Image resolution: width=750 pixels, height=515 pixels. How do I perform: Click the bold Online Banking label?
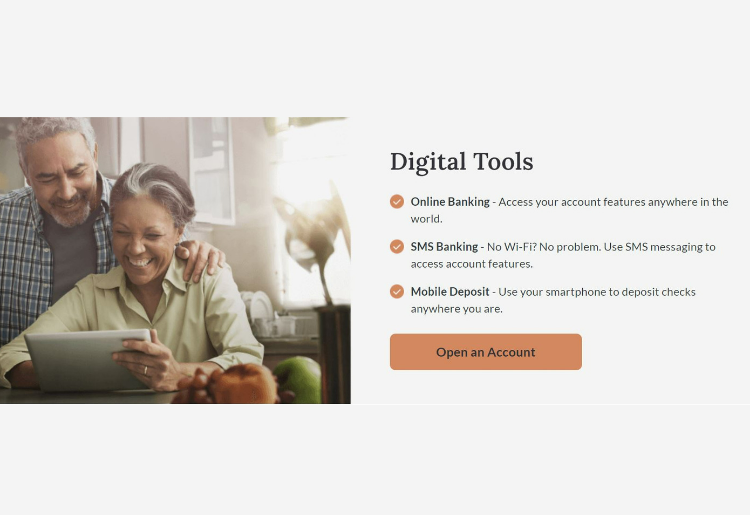(x=450, y=202)
